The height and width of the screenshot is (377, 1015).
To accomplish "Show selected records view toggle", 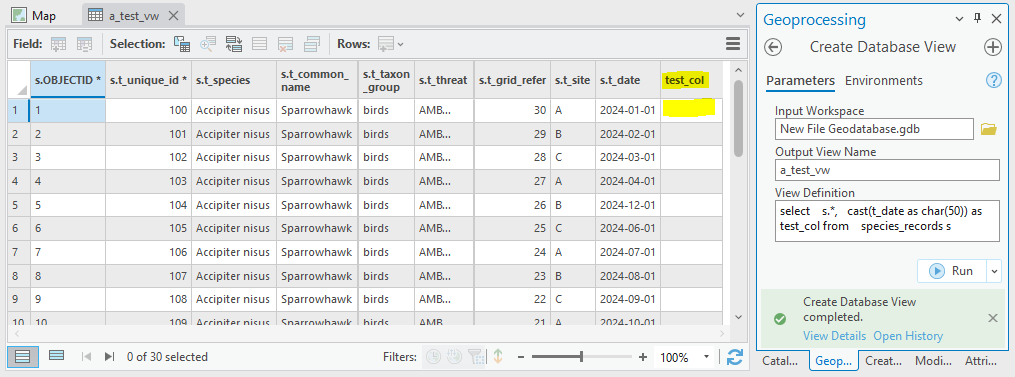I will click(x=56, y=356).
